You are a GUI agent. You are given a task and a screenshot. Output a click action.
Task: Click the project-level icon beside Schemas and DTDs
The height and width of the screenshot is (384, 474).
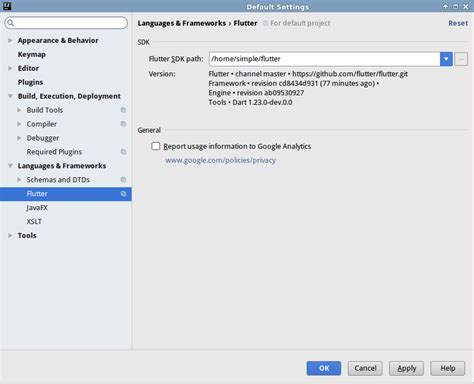pos(123,180)
